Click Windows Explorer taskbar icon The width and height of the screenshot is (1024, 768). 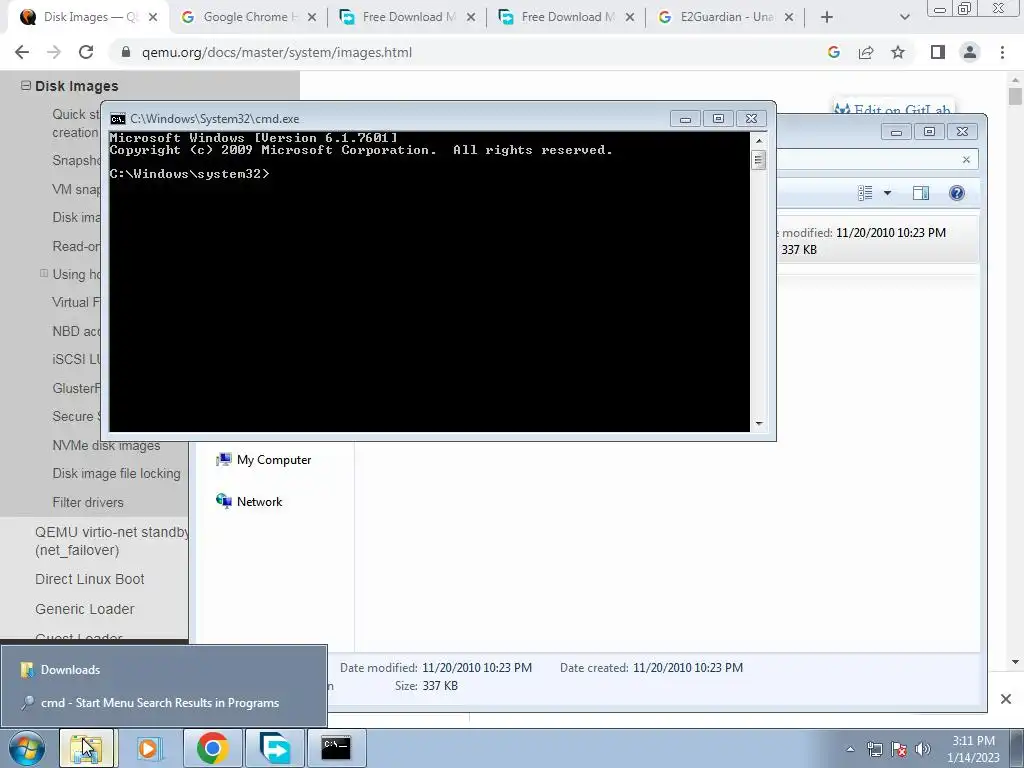pos(87,748)
